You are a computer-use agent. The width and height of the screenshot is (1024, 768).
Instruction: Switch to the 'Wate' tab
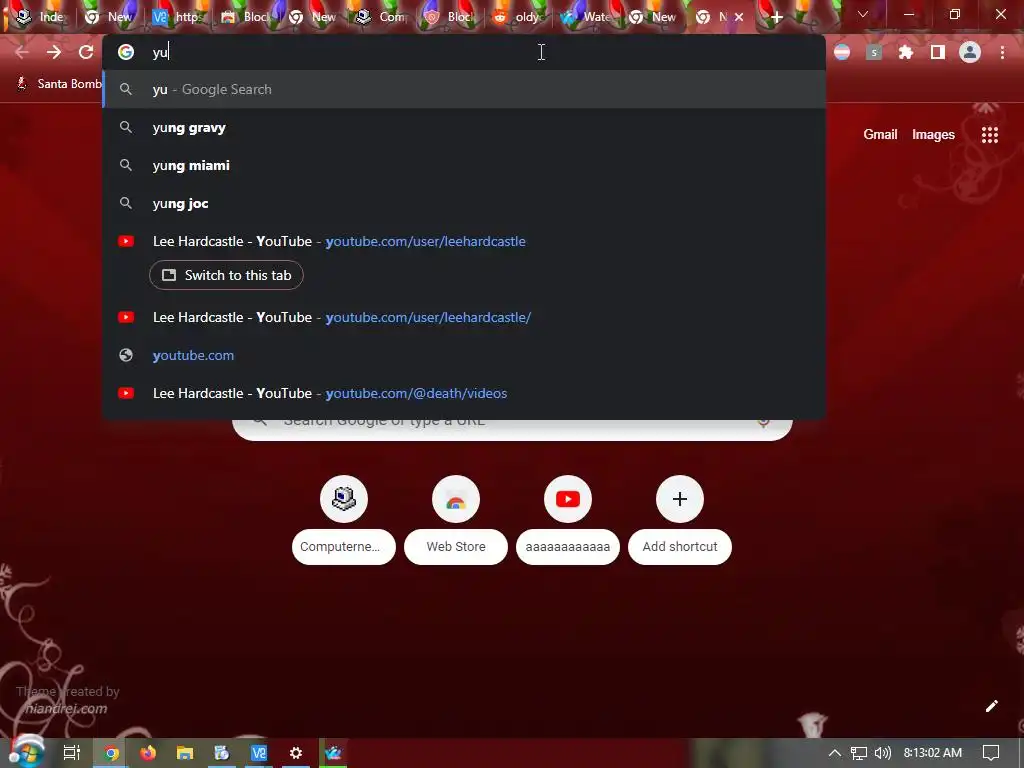(x=585, y=17)
